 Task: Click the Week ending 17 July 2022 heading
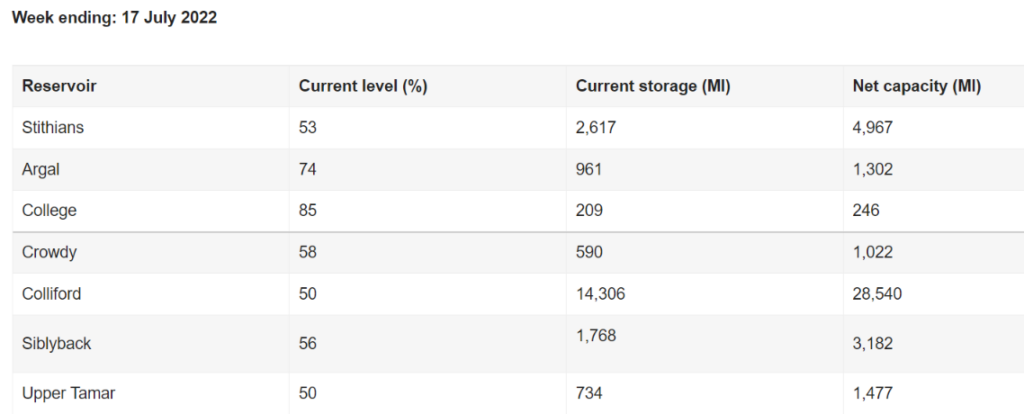tap(114, 18)
